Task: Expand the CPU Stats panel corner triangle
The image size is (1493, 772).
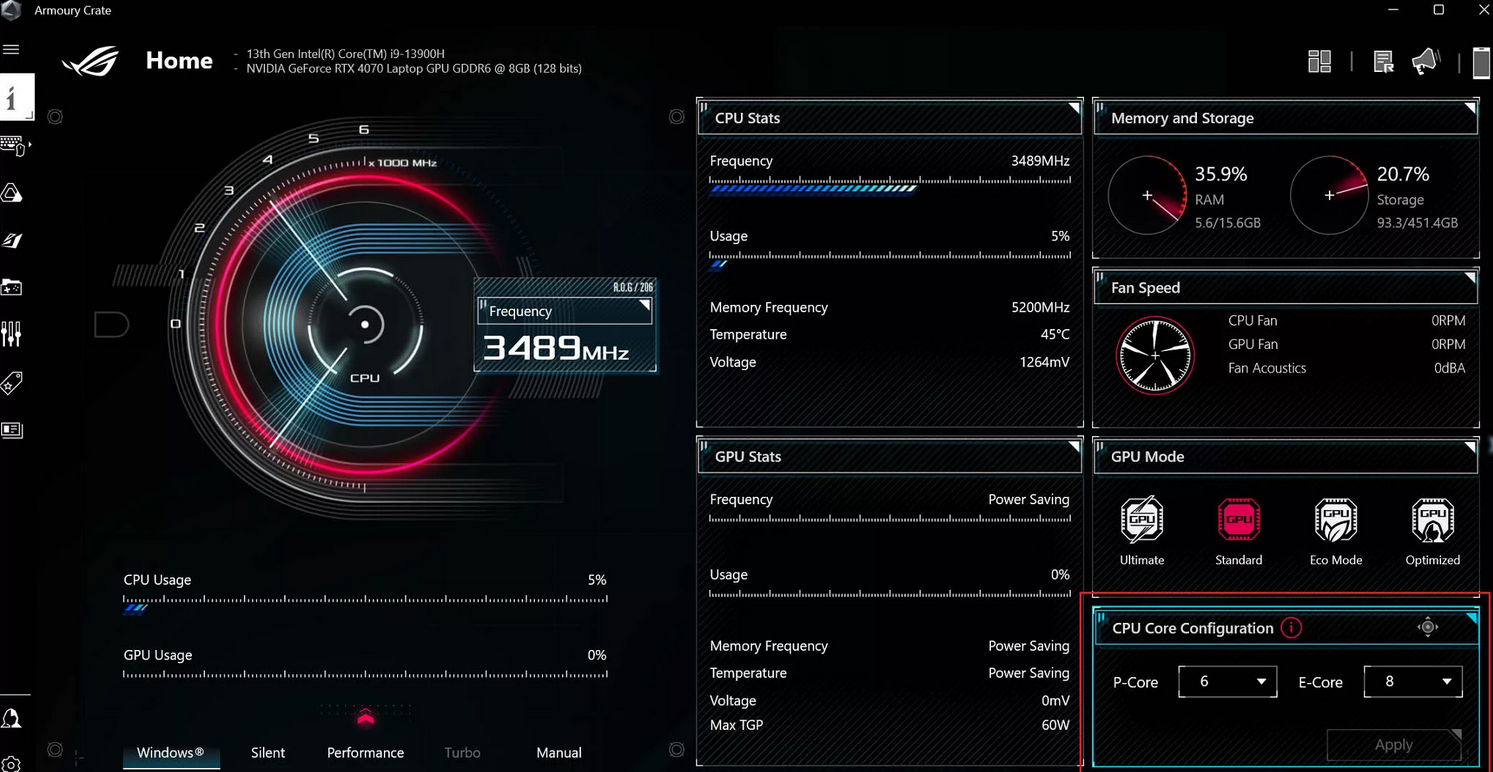Action: [x=1074, y=107]
